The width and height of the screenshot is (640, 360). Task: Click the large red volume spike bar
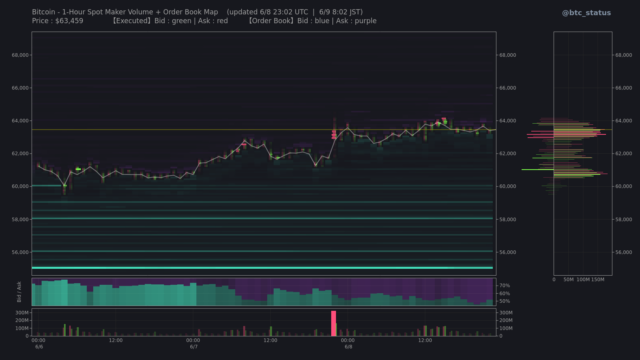(333, 323)
